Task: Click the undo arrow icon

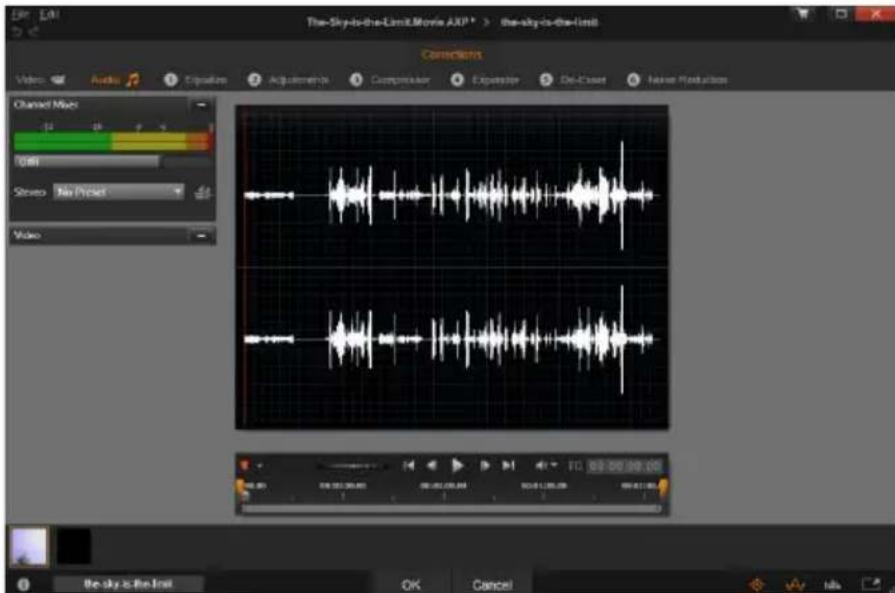Action: [17, 32]
